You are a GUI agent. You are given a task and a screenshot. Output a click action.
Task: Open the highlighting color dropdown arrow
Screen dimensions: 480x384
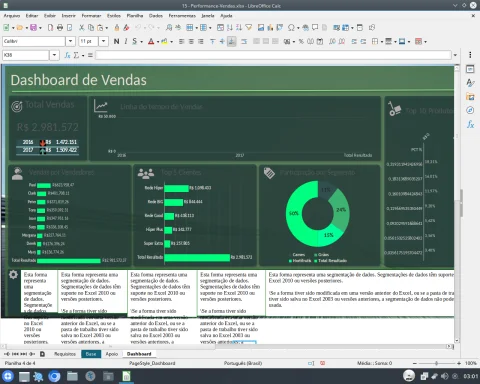pos(171,42)
